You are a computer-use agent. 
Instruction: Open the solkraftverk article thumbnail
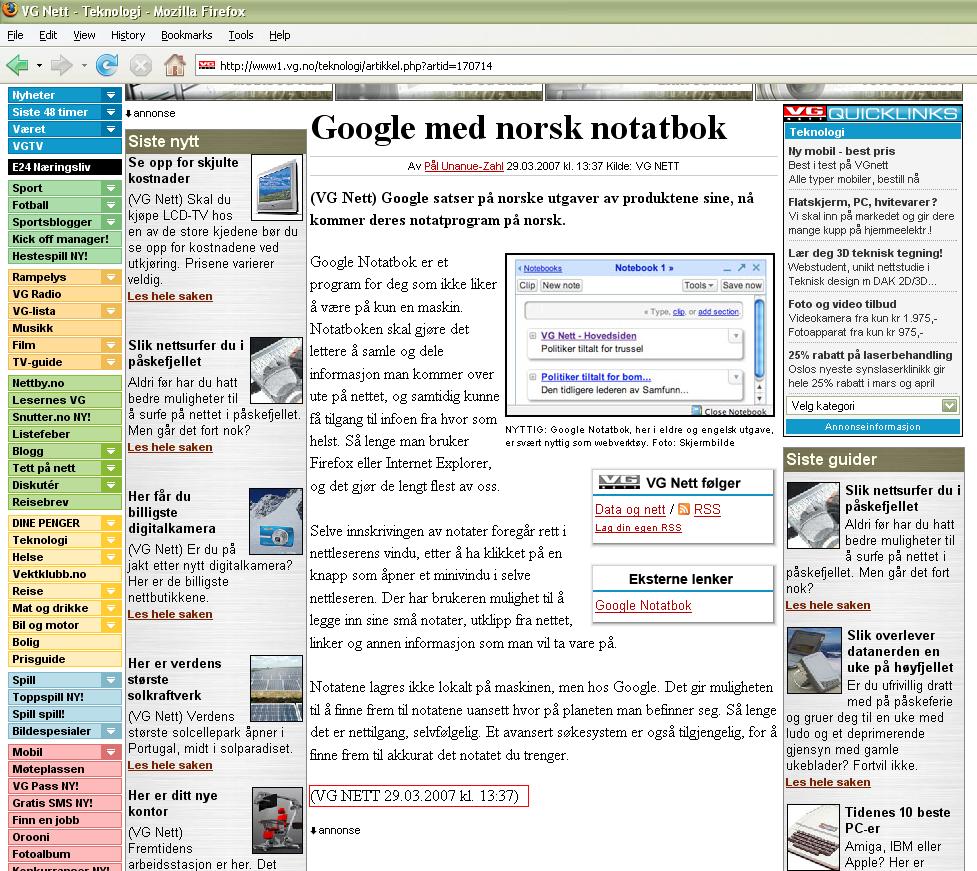click(276, 688)
